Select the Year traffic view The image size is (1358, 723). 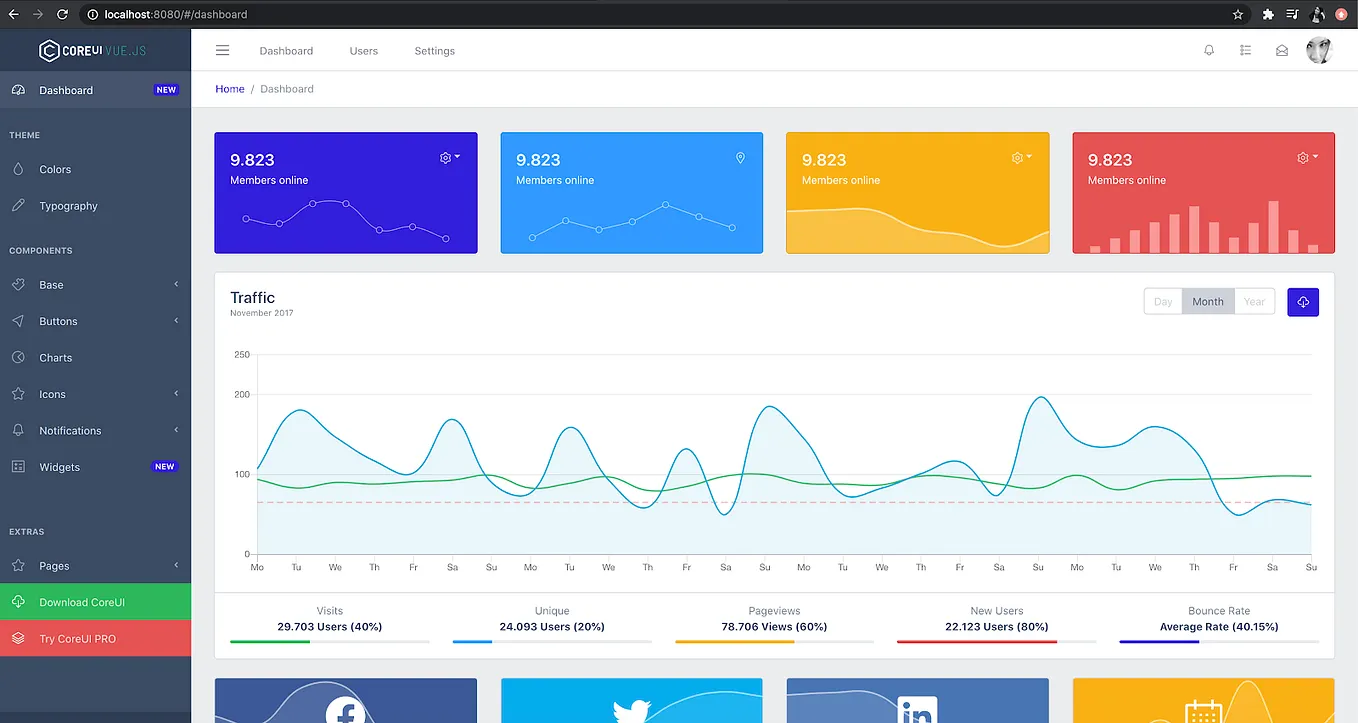[1255, 301]
